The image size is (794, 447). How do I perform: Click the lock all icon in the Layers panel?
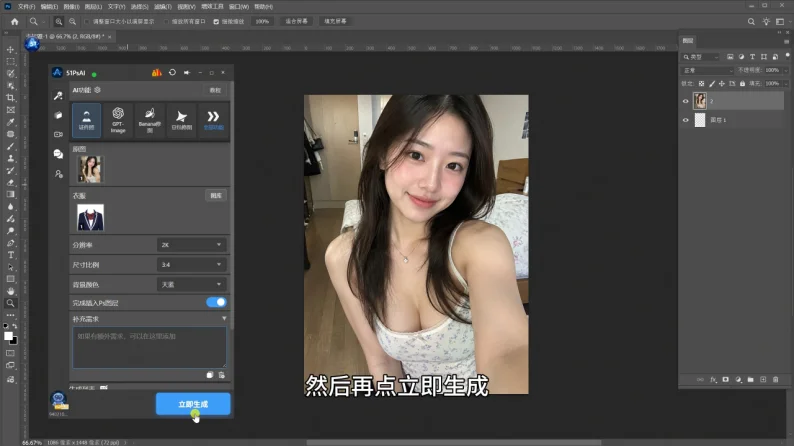(x=742, y=84)
